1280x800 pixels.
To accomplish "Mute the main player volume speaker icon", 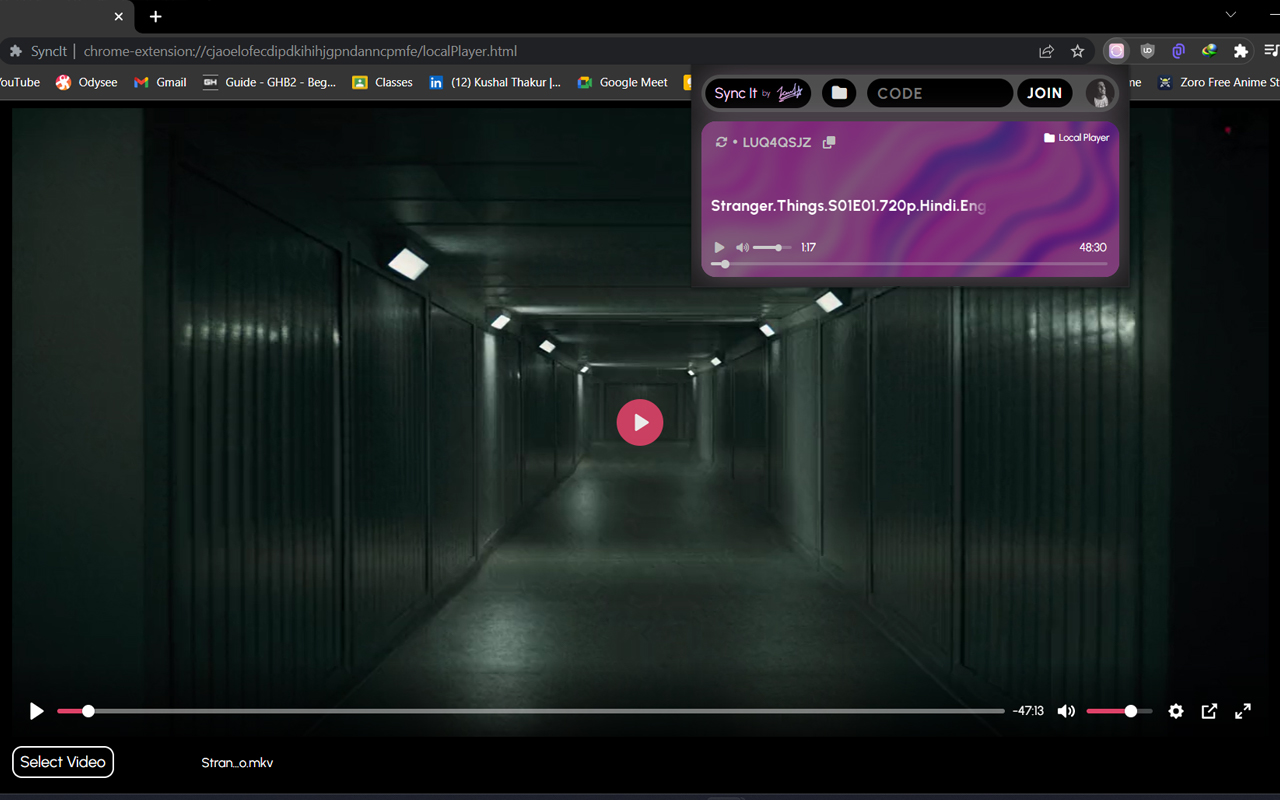I will pos(1067,711).
